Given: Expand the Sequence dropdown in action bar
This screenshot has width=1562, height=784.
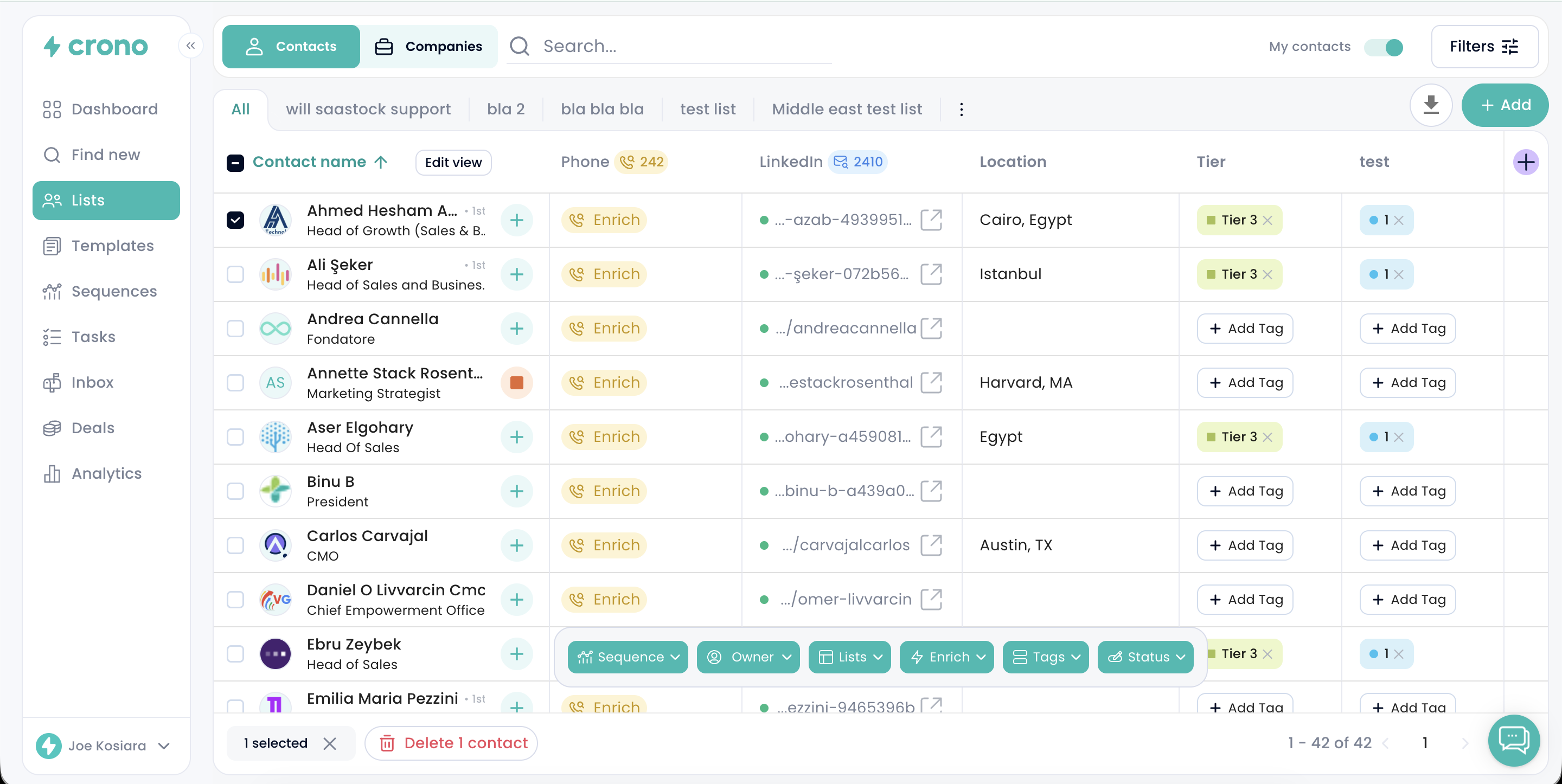Looking at the screenshot, I should [x=628, y=657].
